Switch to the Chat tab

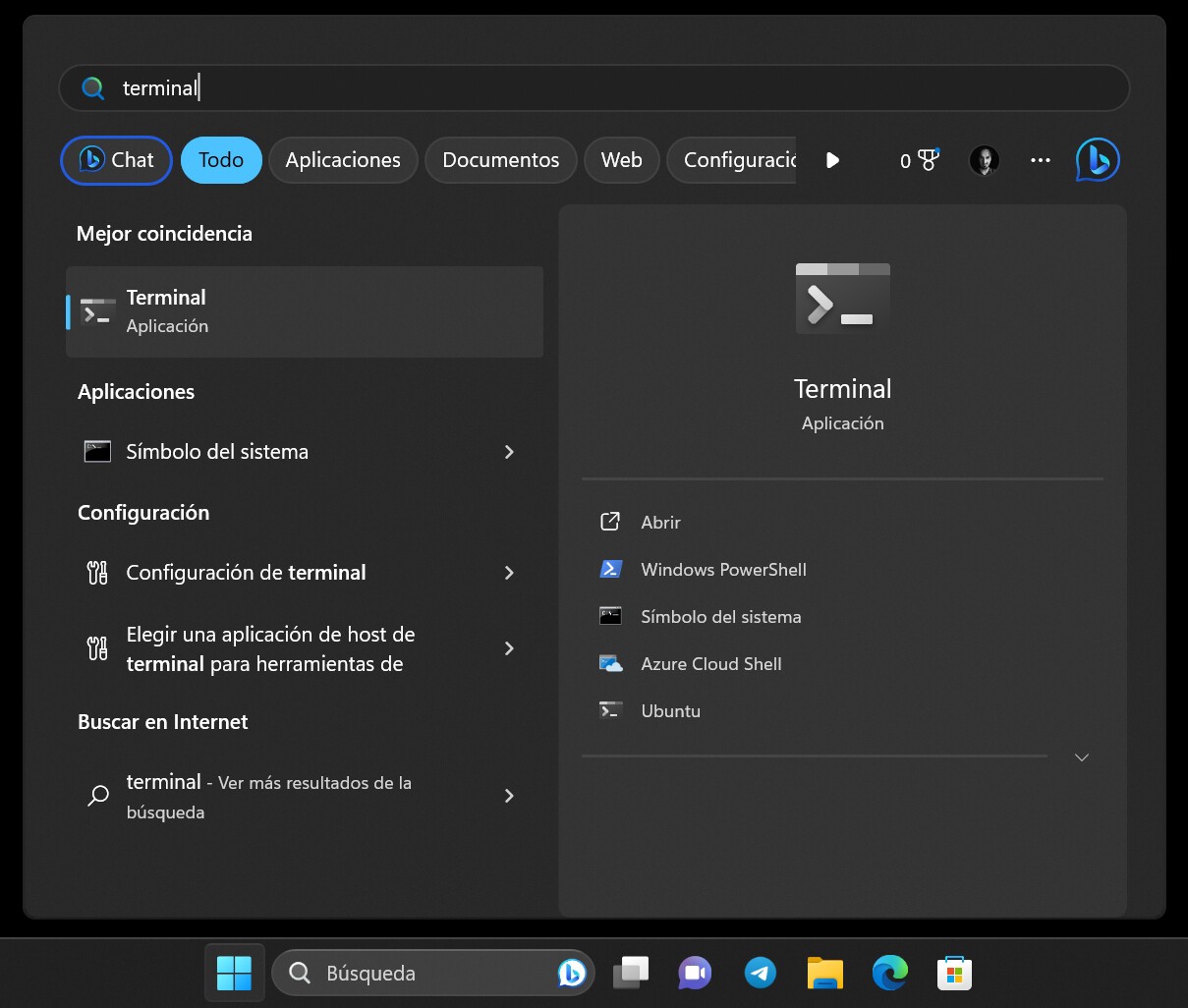(115, 159)
